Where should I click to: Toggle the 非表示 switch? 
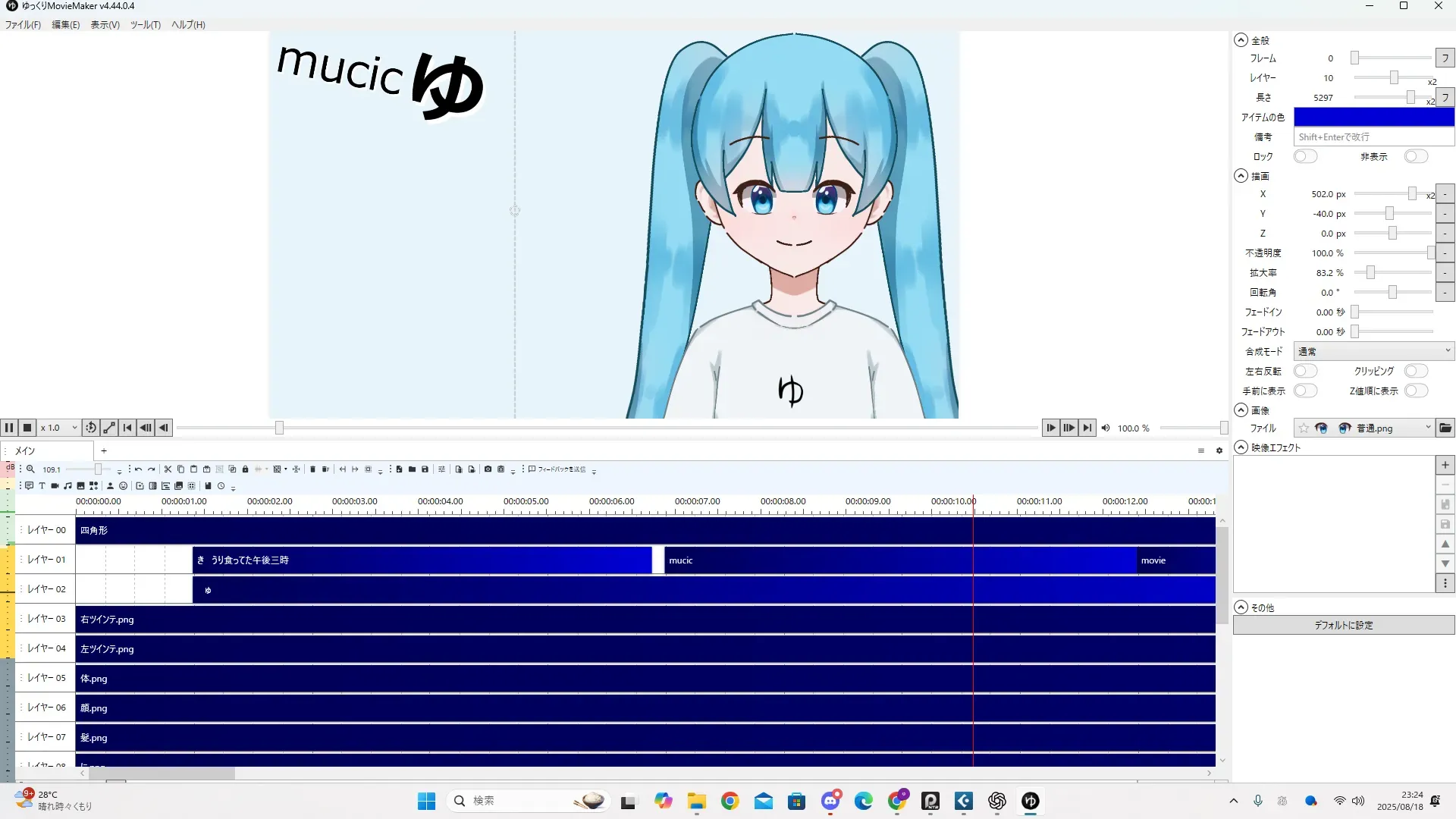(x=1415, y=156)
